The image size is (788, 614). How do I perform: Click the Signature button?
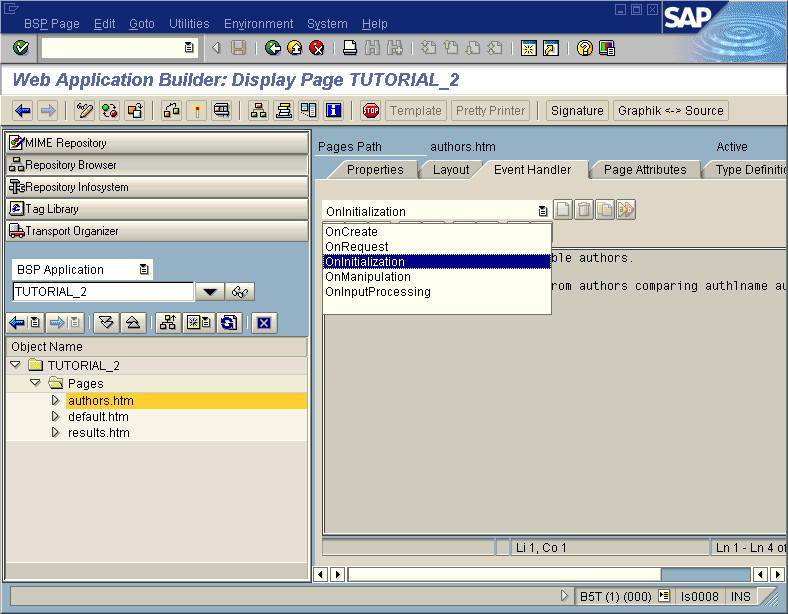tap(577, 111)
